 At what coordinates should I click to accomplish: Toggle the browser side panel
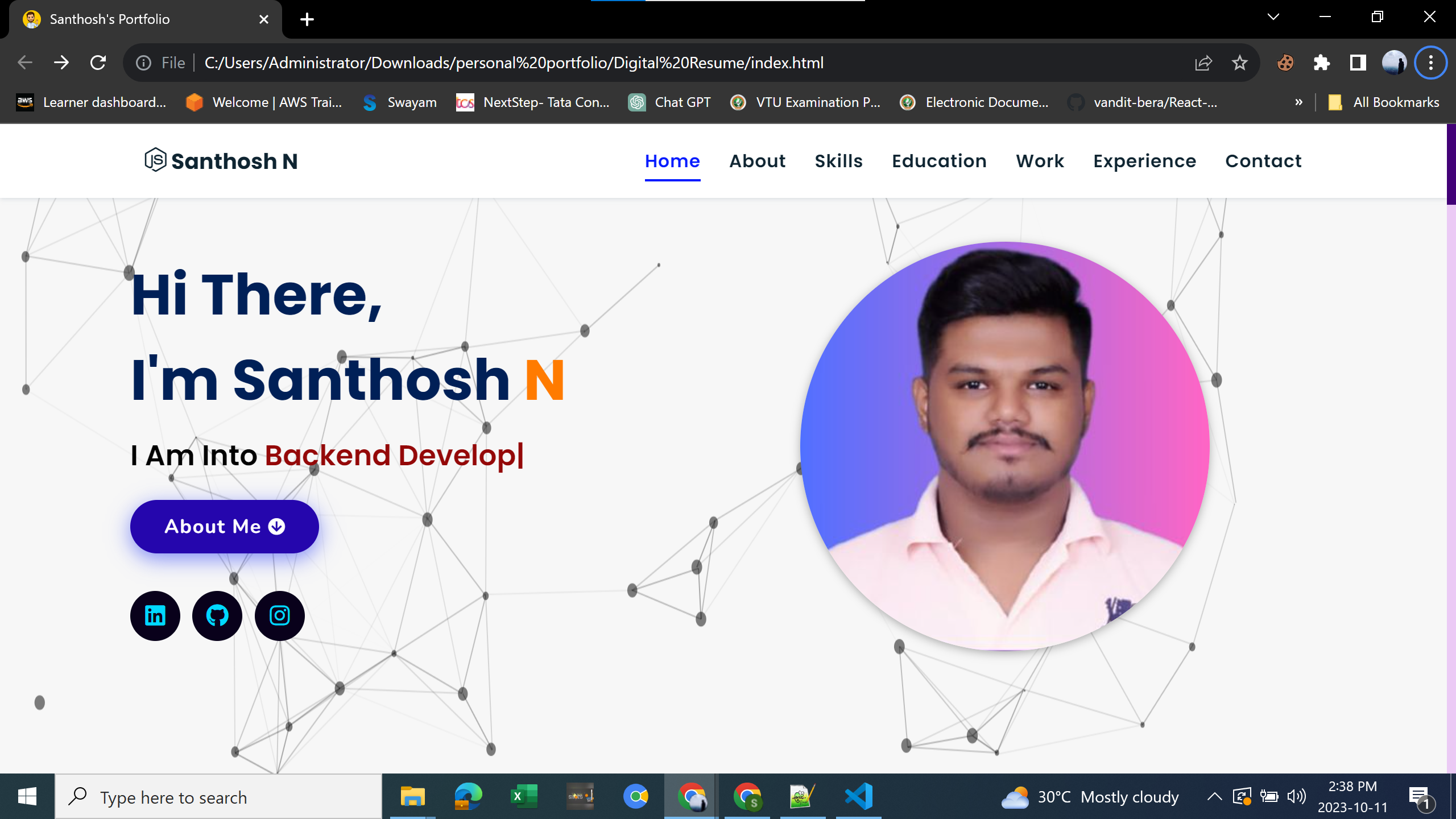pos(1358,63)
